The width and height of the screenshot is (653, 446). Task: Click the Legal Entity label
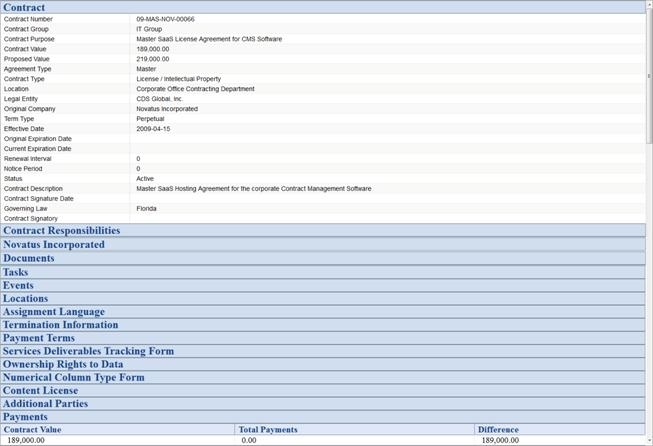(x=21, y=99)
